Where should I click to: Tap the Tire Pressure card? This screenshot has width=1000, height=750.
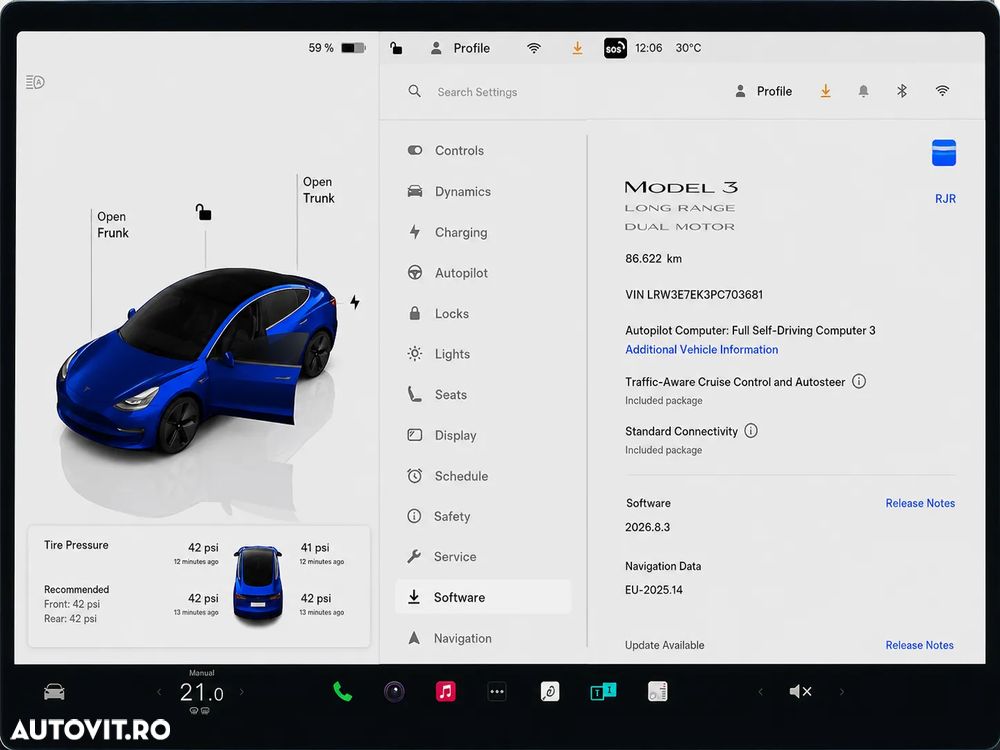pyautogui.click(x=199, y=586)
